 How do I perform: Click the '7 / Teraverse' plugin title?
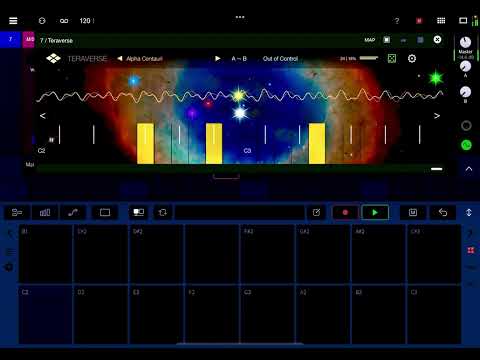coord(56,41)
